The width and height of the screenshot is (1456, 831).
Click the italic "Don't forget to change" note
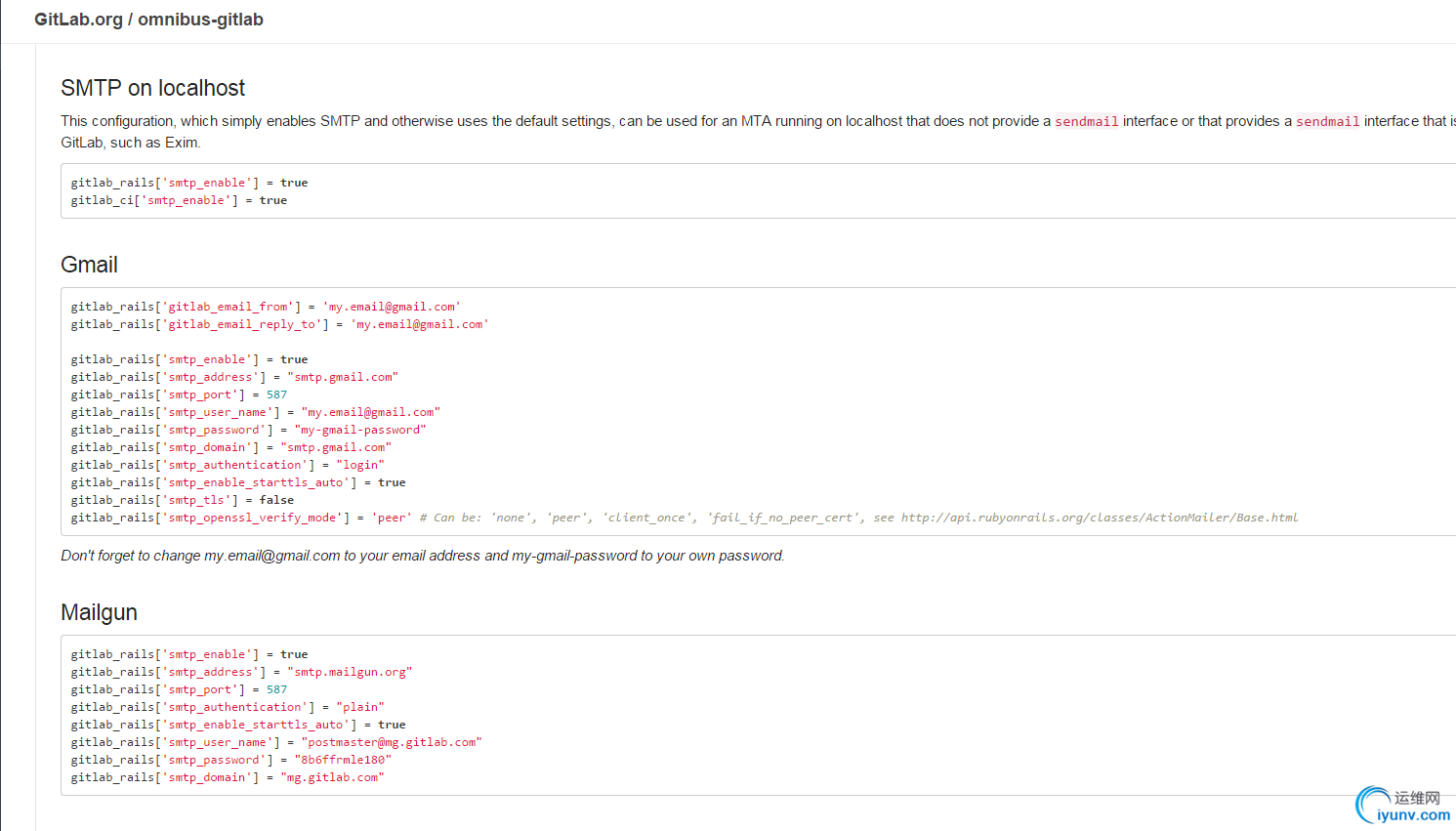pos(422,556)
